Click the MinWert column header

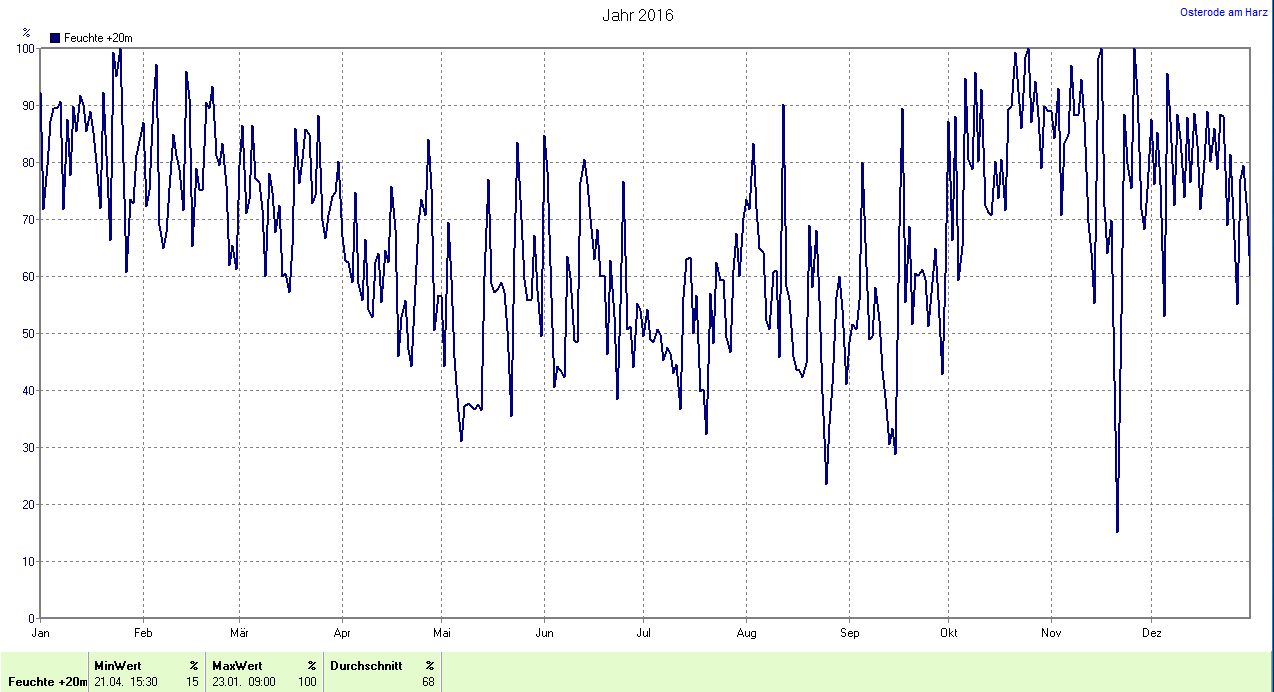118,665
